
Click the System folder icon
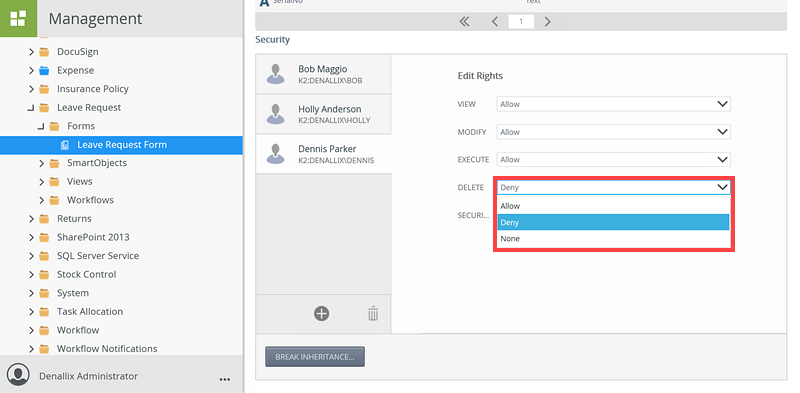tap(44, 293)
